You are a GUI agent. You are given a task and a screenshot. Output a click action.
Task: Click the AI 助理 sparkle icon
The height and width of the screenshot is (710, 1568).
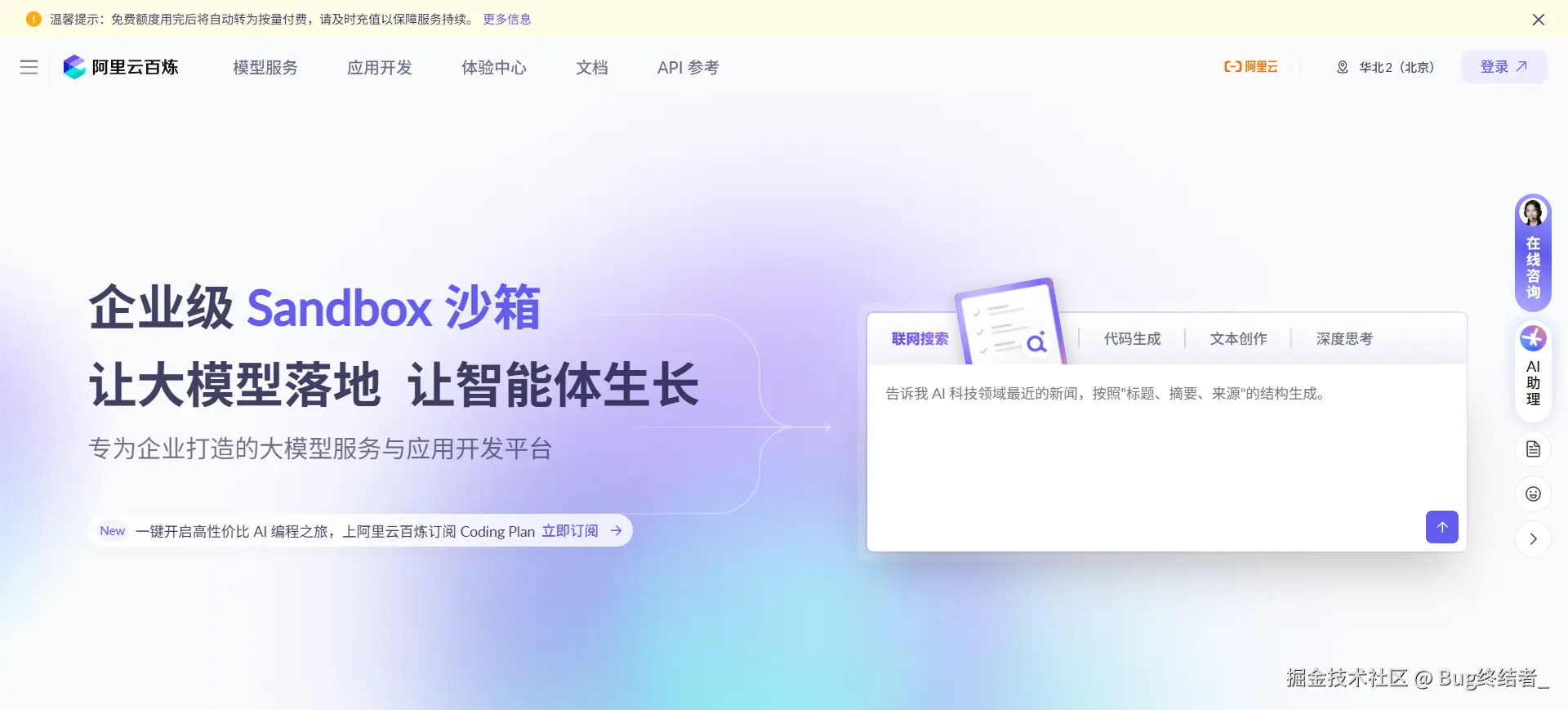[x=1533, y=338]
